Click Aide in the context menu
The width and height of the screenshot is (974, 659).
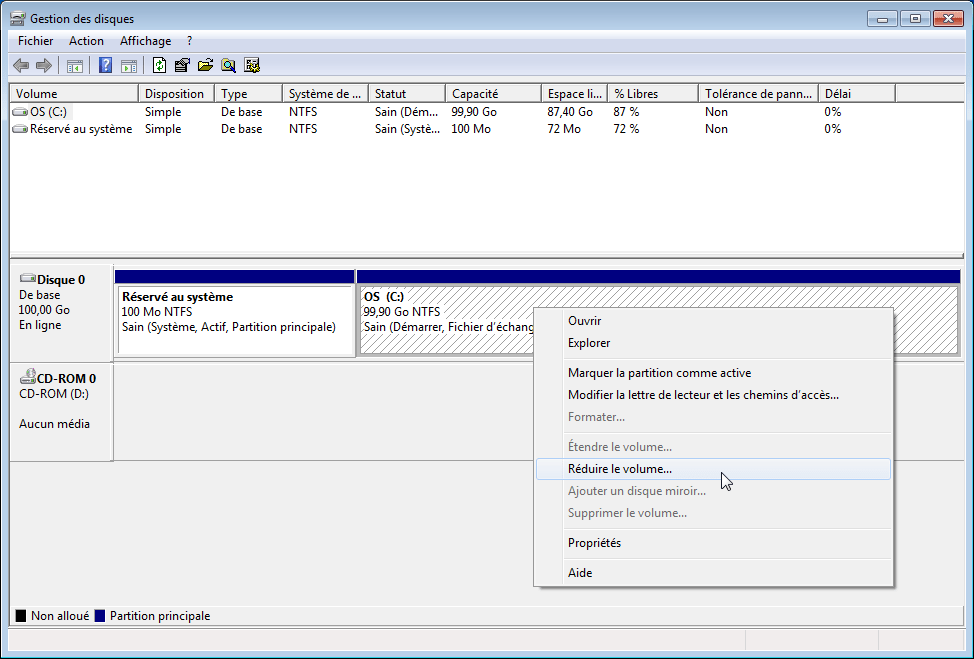[x=713, y=573]
